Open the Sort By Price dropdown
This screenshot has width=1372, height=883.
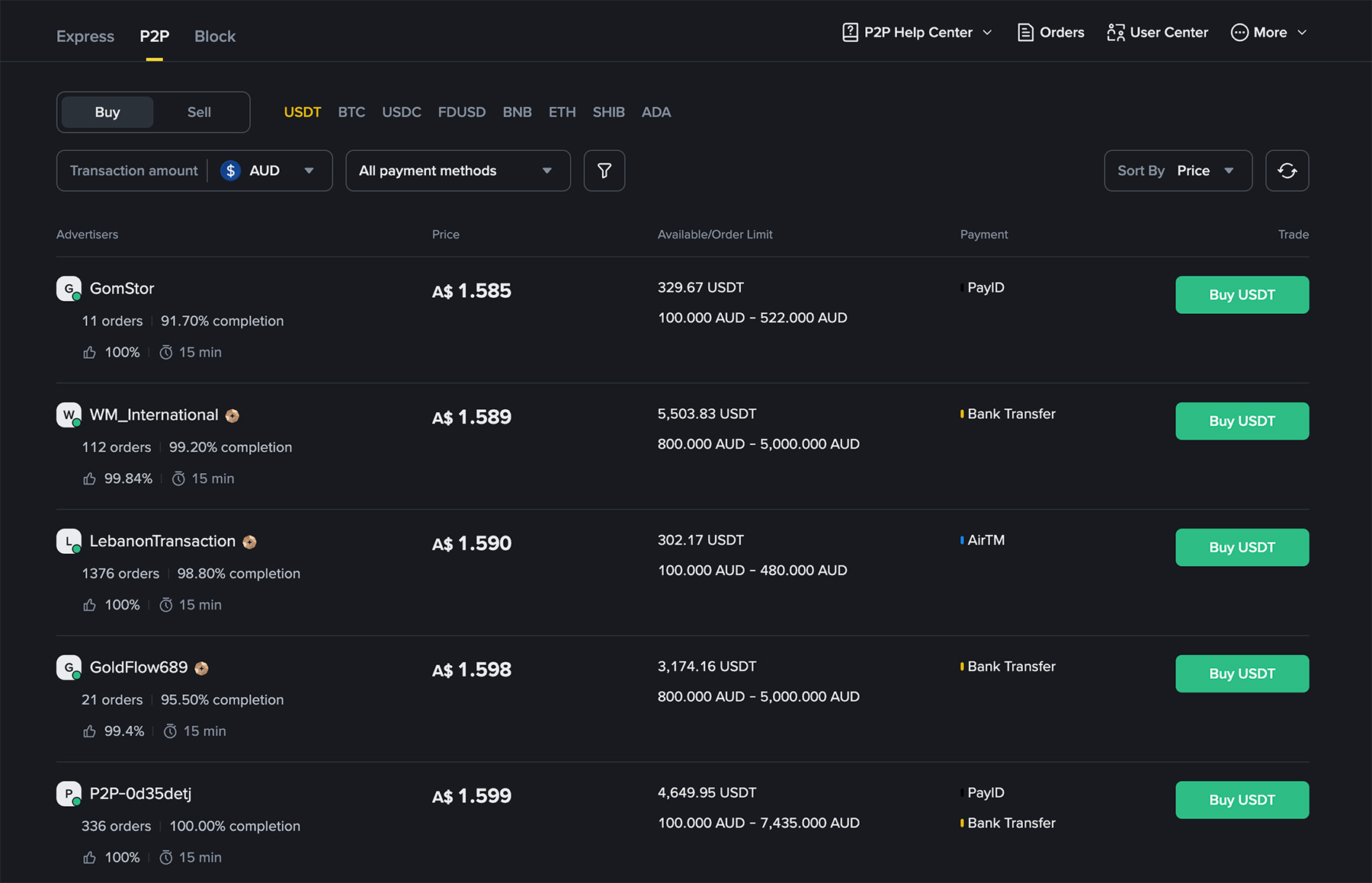[x=1177, y=171]
